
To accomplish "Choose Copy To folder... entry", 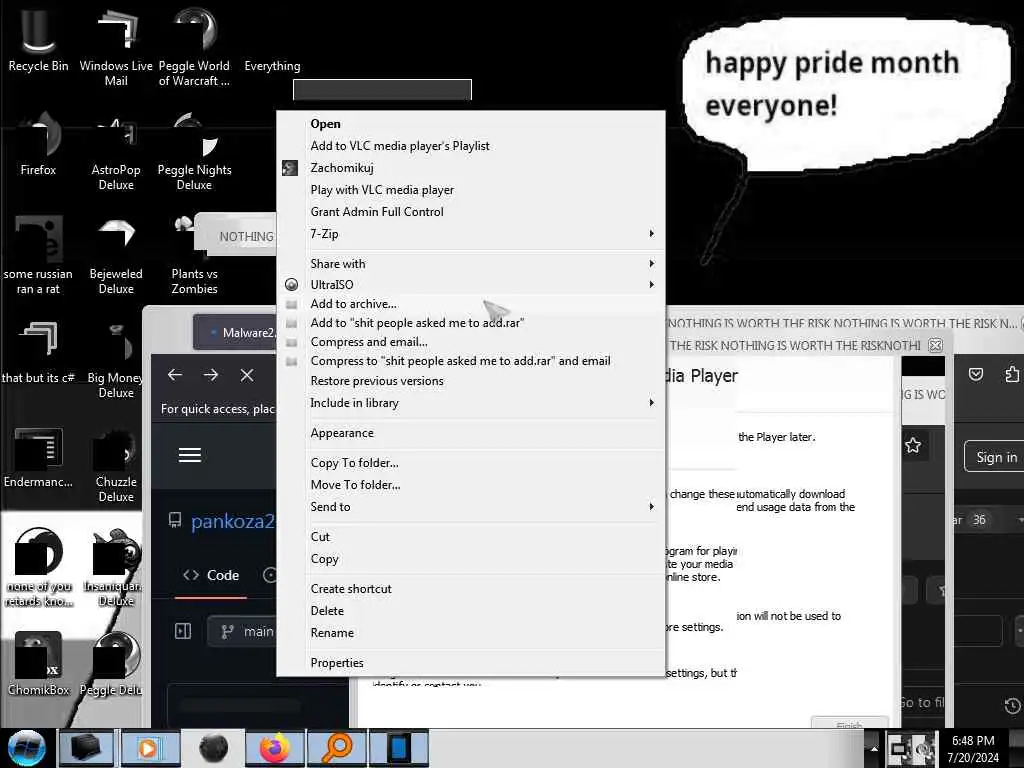I will pos(470,463).
